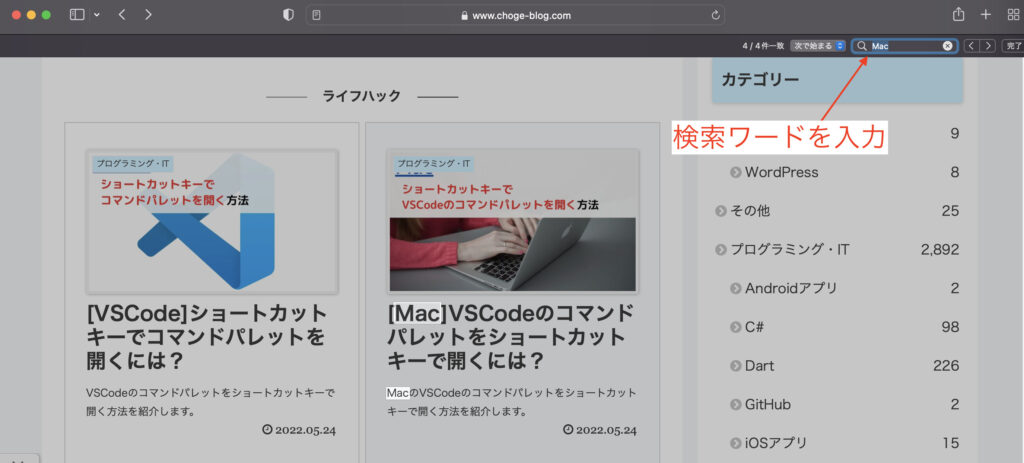Open the [Mac]VSCodeのコマンドパレット article title
The height and width of the screenshot is (463, 1024).
pyautogui.click(x=511, y=337)
